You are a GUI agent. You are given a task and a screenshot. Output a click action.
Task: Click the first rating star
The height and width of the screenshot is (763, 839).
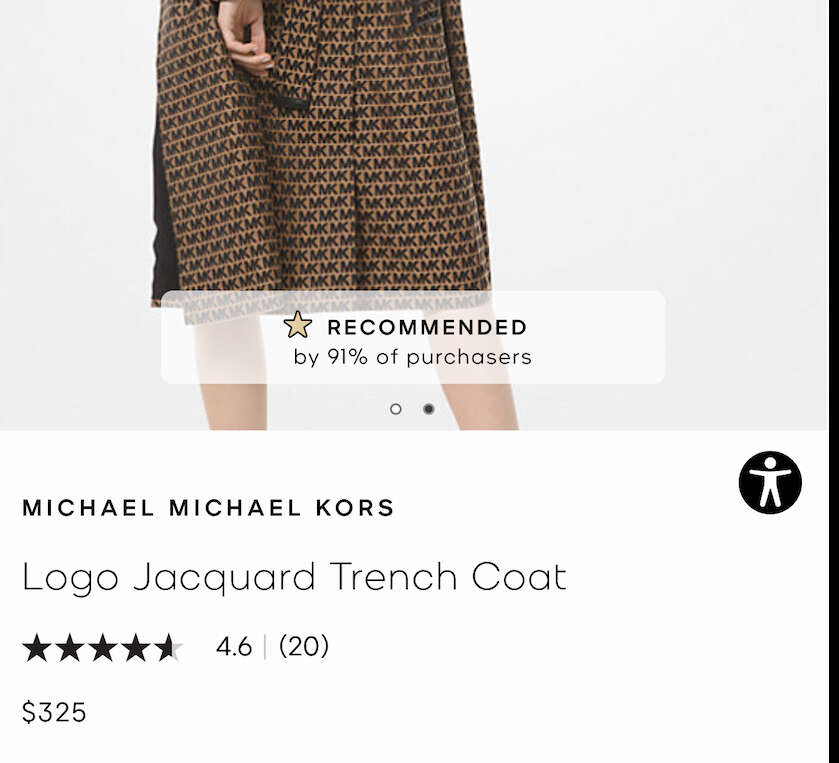(x=37, y=647)
